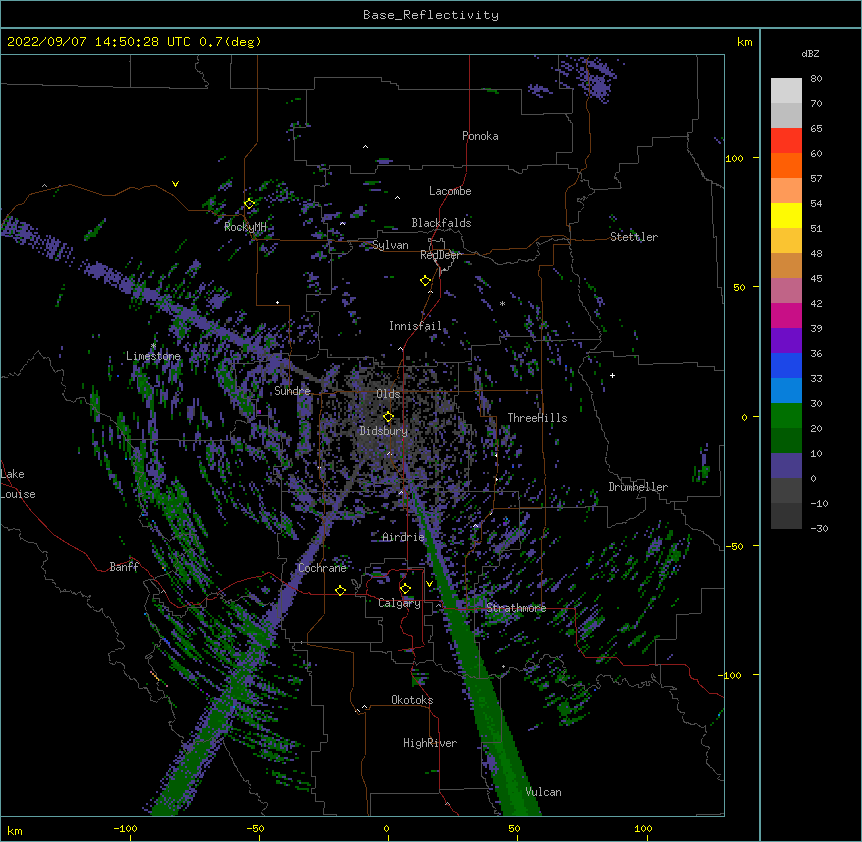
Task: Click the magenta 42 dBZ color swatch
Action: tap(786, 315)
